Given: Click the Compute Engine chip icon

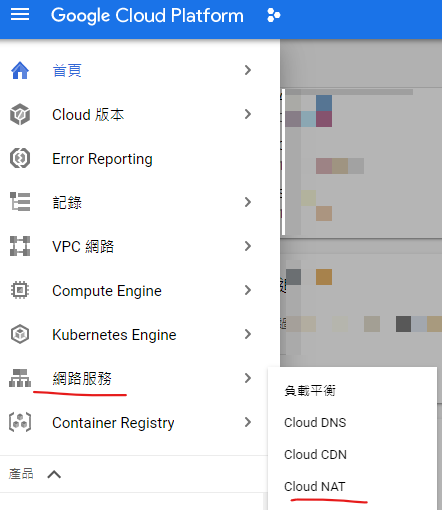Looking at the screenshot, I should (20, 290).
